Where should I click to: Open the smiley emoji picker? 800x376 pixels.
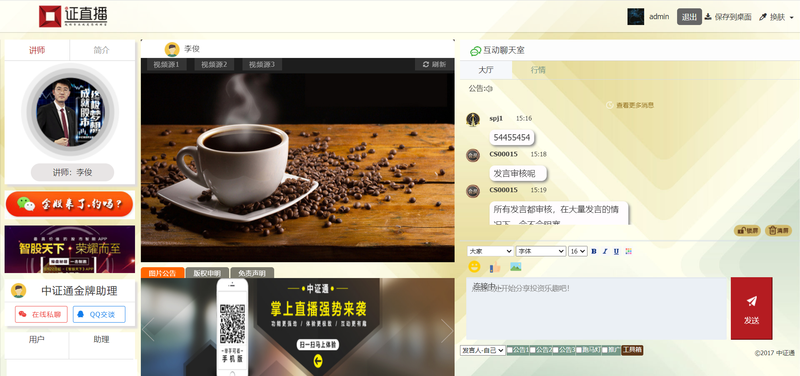[x=474, y=266]
